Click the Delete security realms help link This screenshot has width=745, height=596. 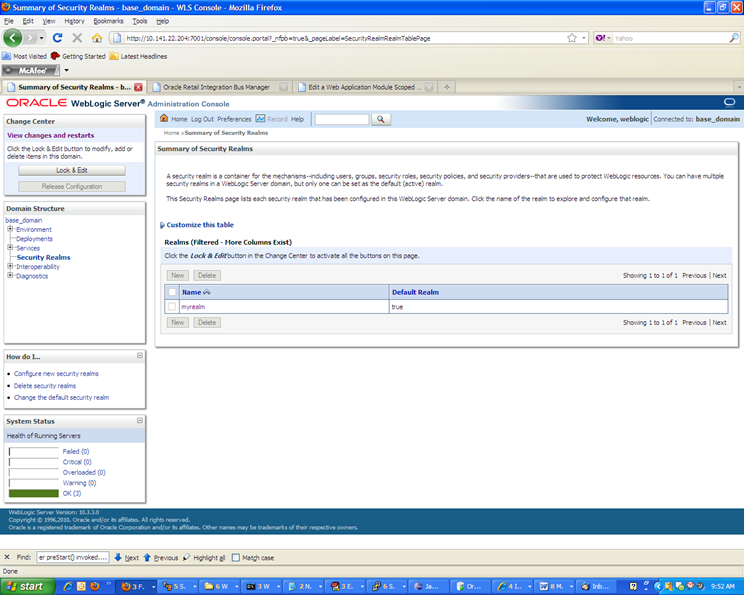45,385
